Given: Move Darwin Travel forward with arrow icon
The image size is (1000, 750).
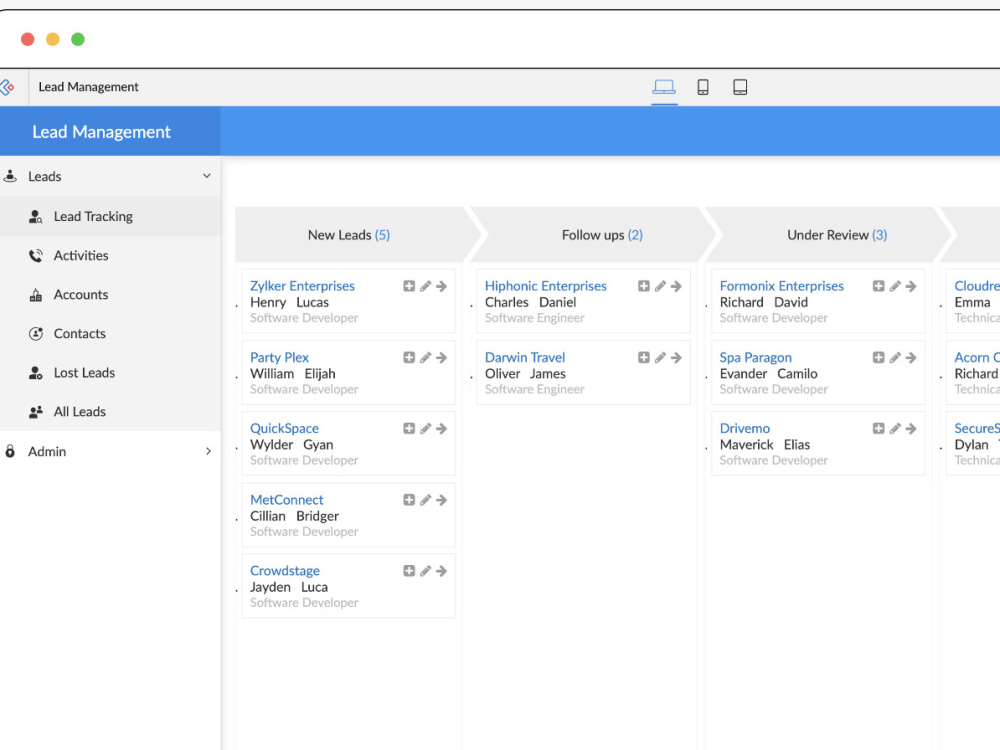Looking at the screenshot, I should pos(676,358).
